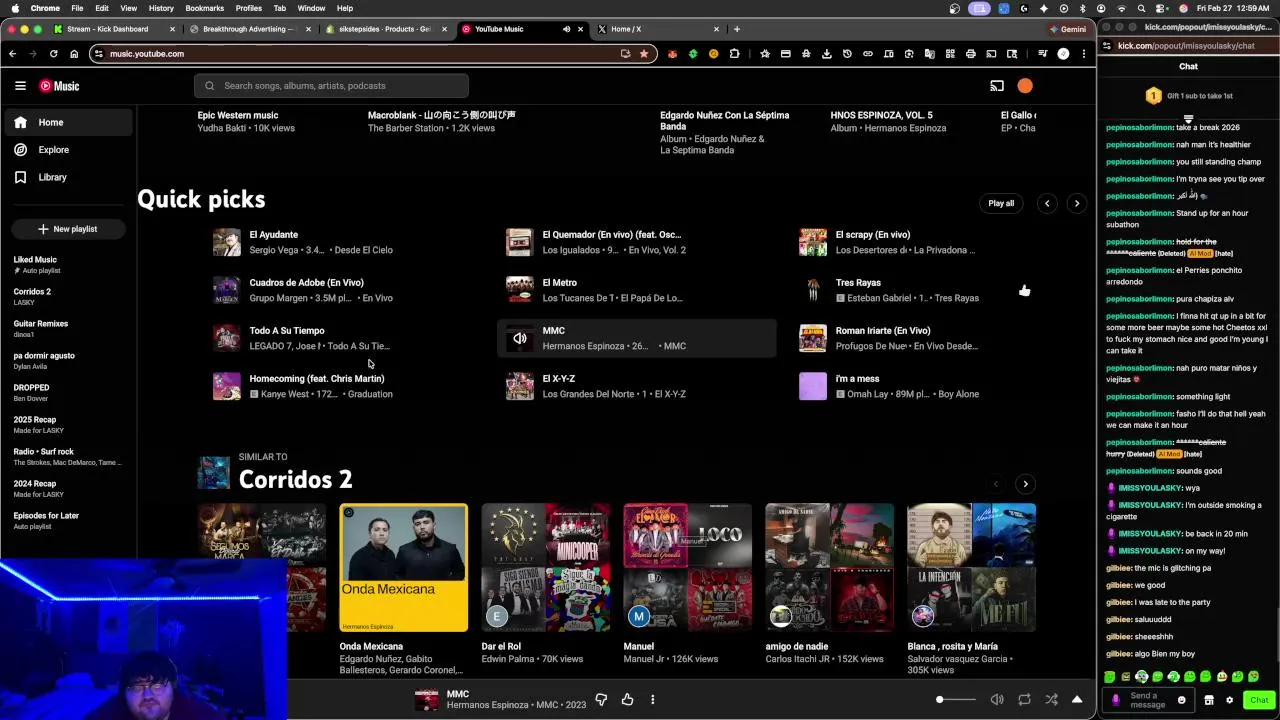Open the 2025 Recap playlist
1280x720 pixels.
67,425
